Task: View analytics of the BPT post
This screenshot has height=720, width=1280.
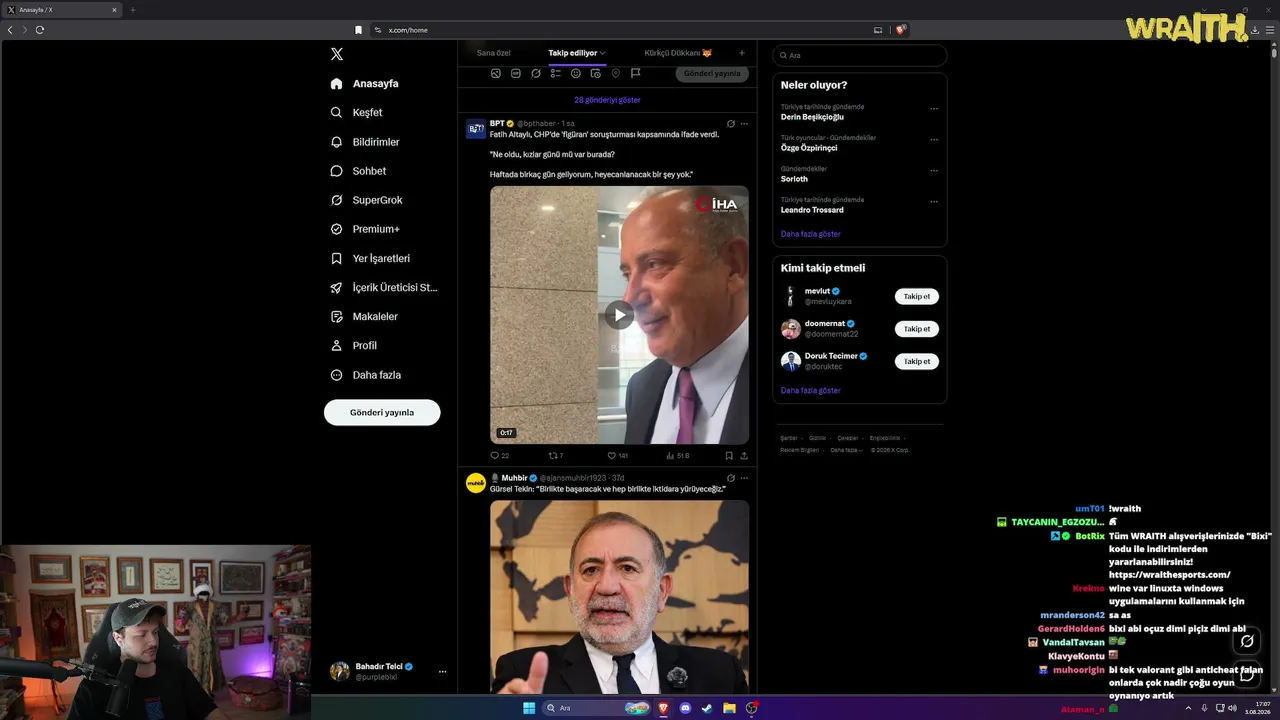Action: (x=677, y=456)
